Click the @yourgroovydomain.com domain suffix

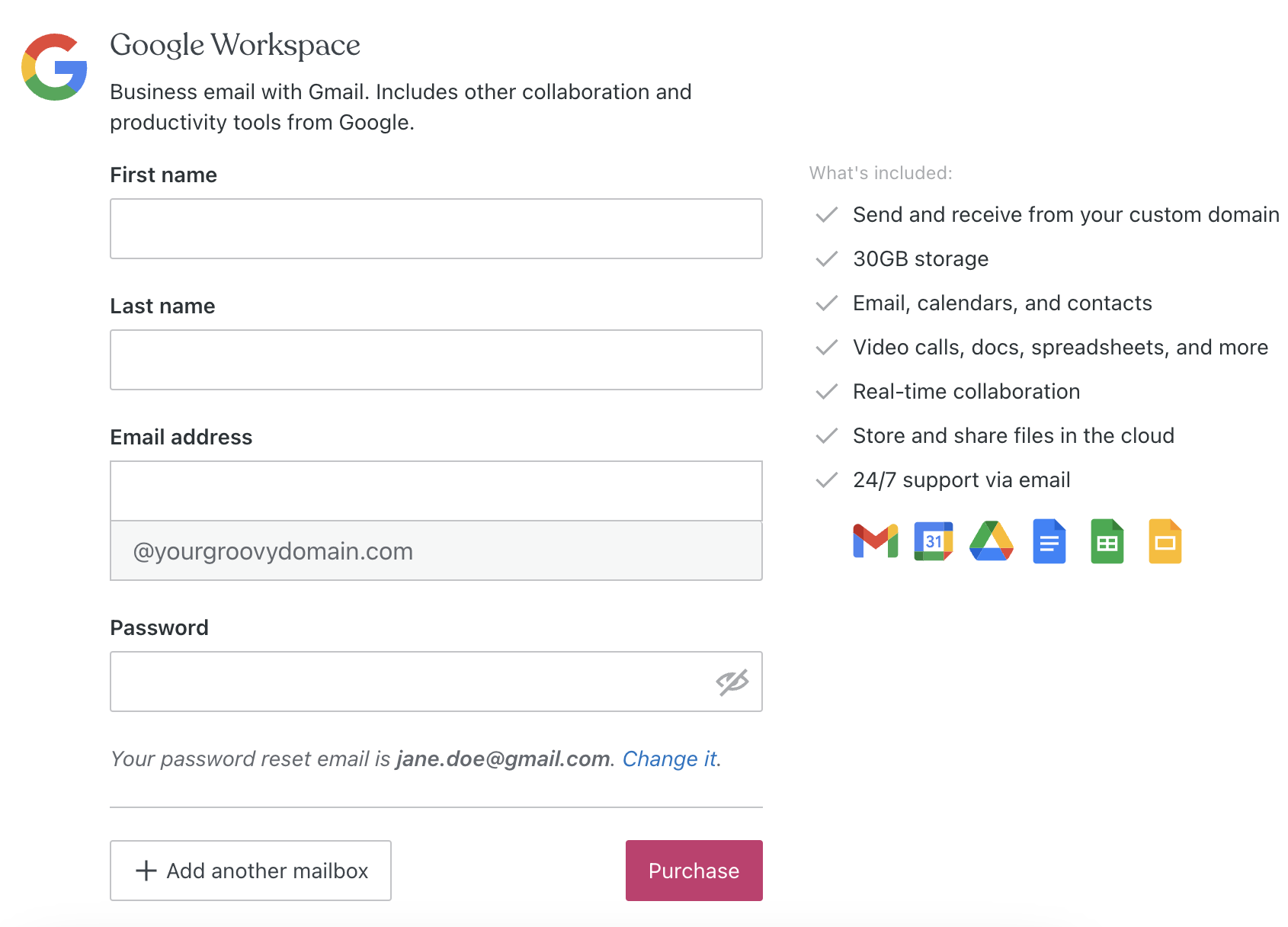tap(436, 550)
